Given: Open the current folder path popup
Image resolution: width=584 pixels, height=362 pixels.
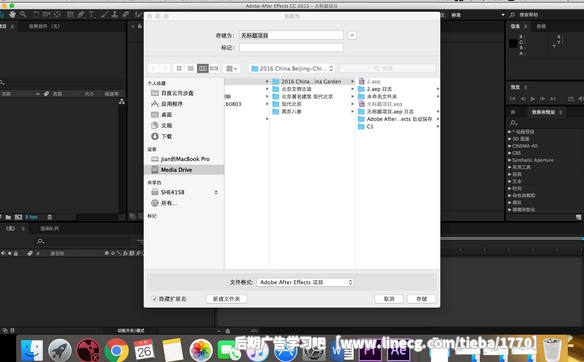Looking at the screenshot, I should tap(292, 69).
